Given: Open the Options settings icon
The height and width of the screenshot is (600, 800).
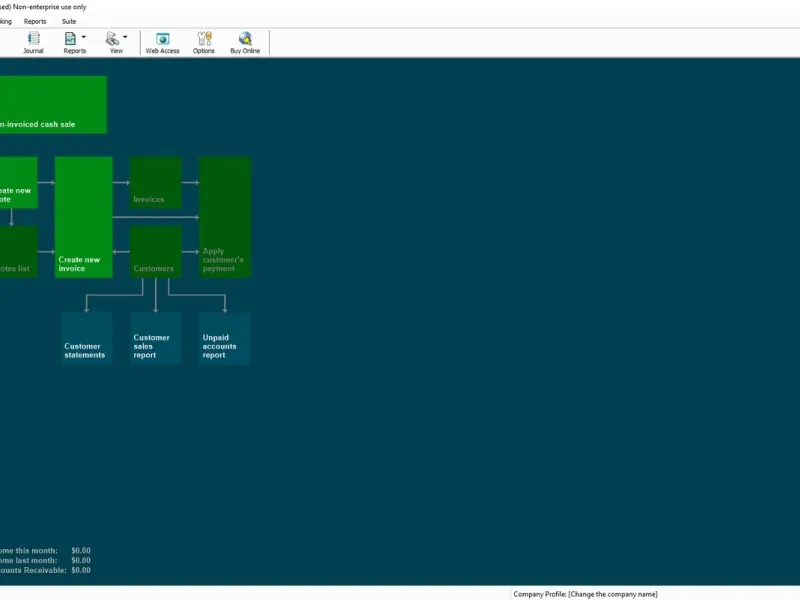Looking at the screenshot, I should (204, 42).
